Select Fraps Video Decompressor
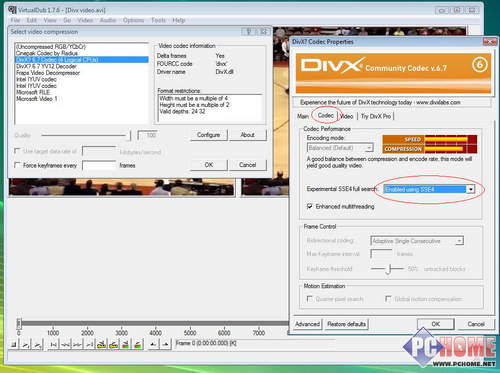The height and width of the screenshot is (373, 500). 82,73
